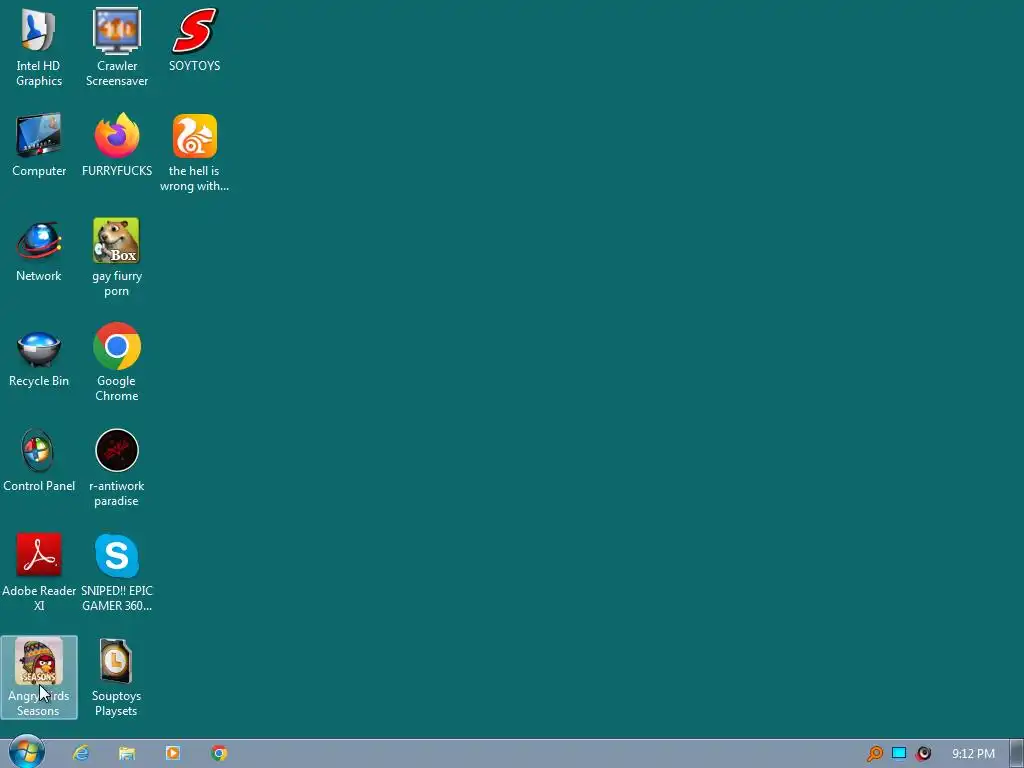The image size is (1024, 768).
Task: Launch Chrome from the taskbar
Action: (219, 753)
